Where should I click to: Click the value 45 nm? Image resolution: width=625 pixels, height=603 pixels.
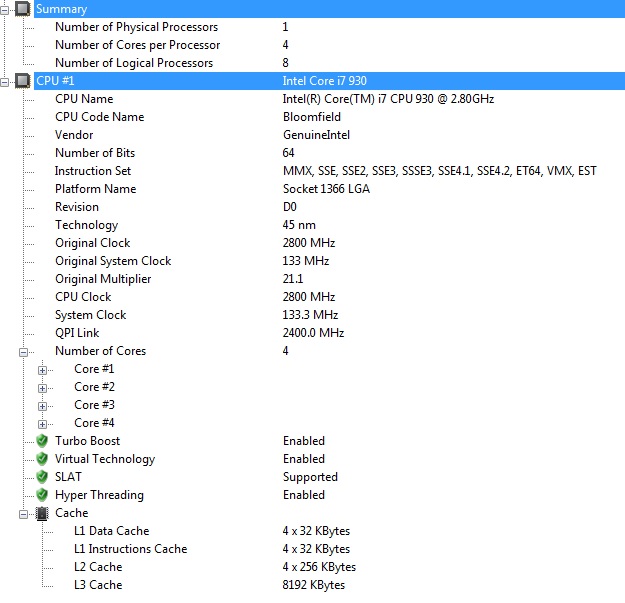[299, 225]
